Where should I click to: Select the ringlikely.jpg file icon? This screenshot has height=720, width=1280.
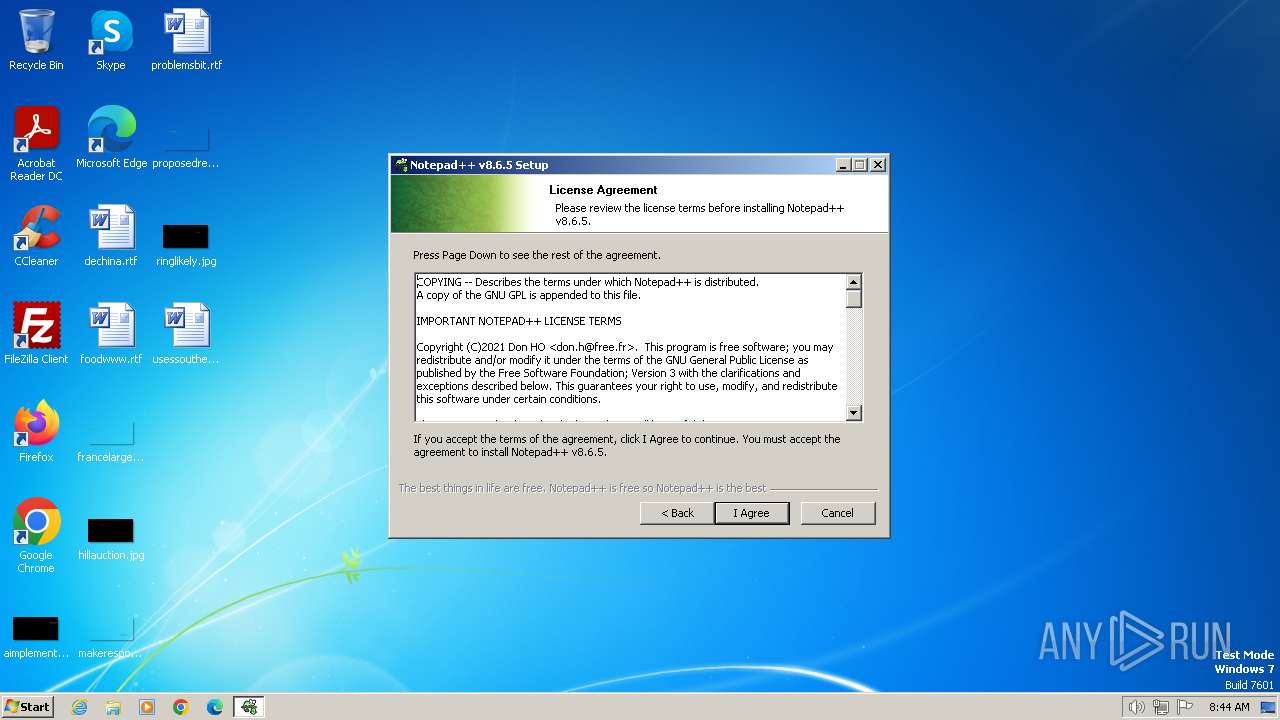pos(186,244)
